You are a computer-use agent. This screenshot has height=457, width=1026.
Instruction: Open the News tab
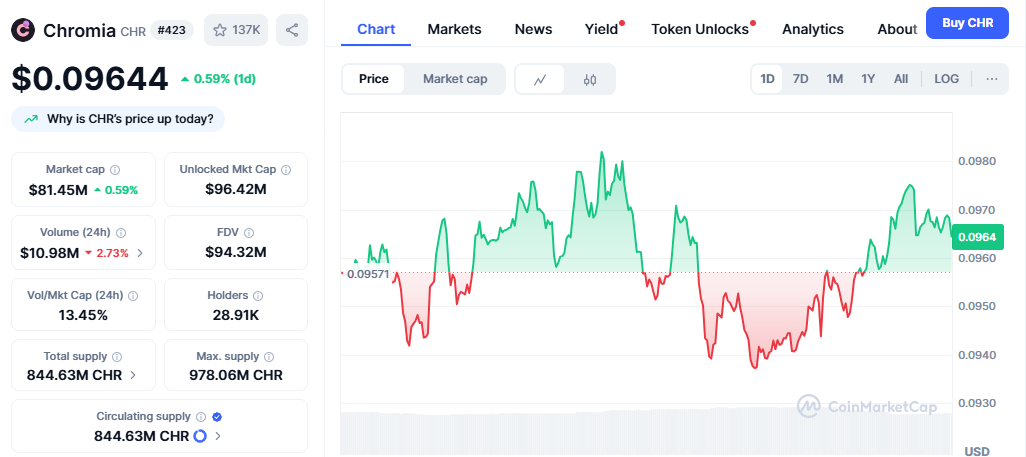533,29
